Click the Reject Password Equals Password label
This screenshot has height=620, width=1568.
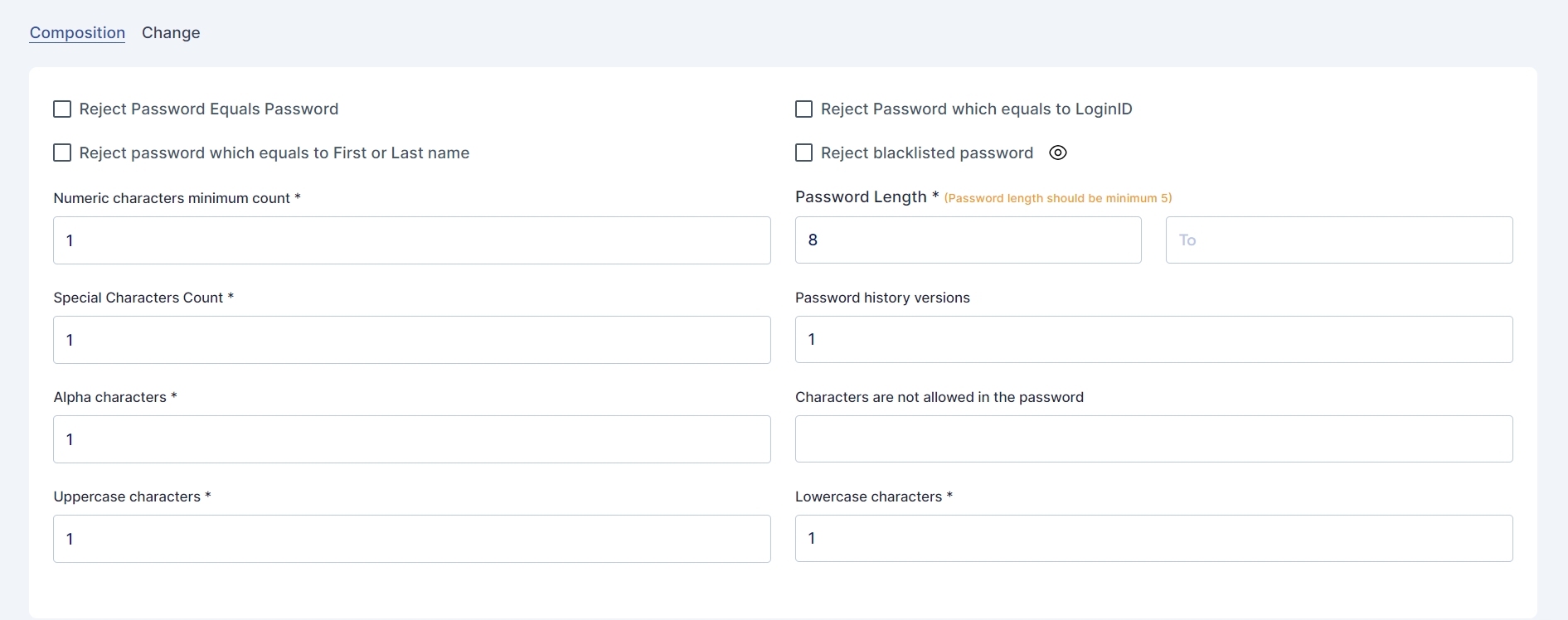(208, 109)
